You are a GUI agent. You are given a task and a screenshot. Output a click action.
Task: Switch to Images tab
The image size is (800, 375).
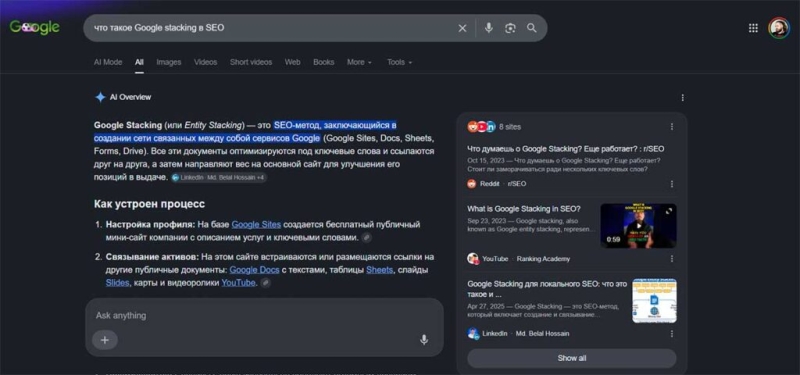168,62
